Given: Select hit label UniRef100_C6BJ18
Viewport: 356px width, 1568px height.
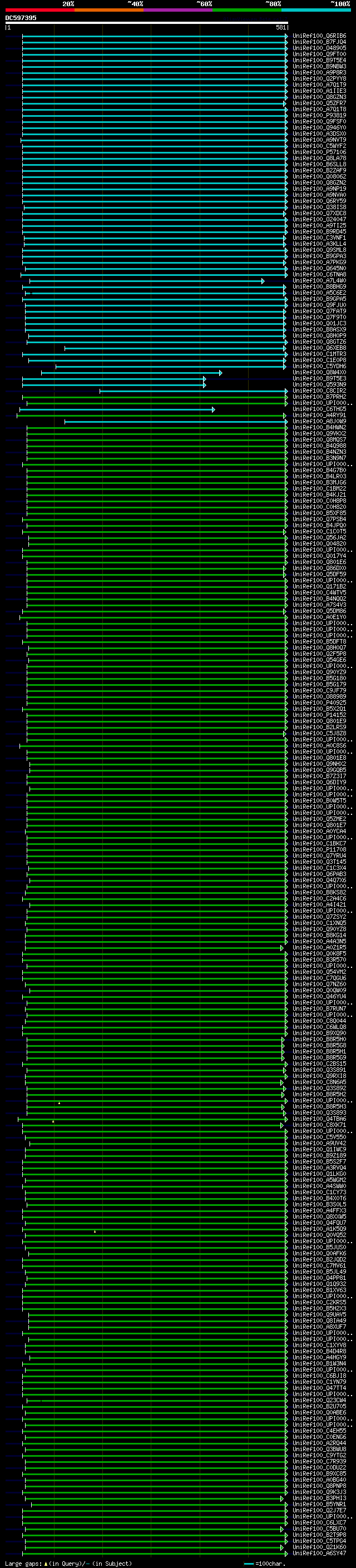Looking at the screenshot, I should coord(319,1376).
